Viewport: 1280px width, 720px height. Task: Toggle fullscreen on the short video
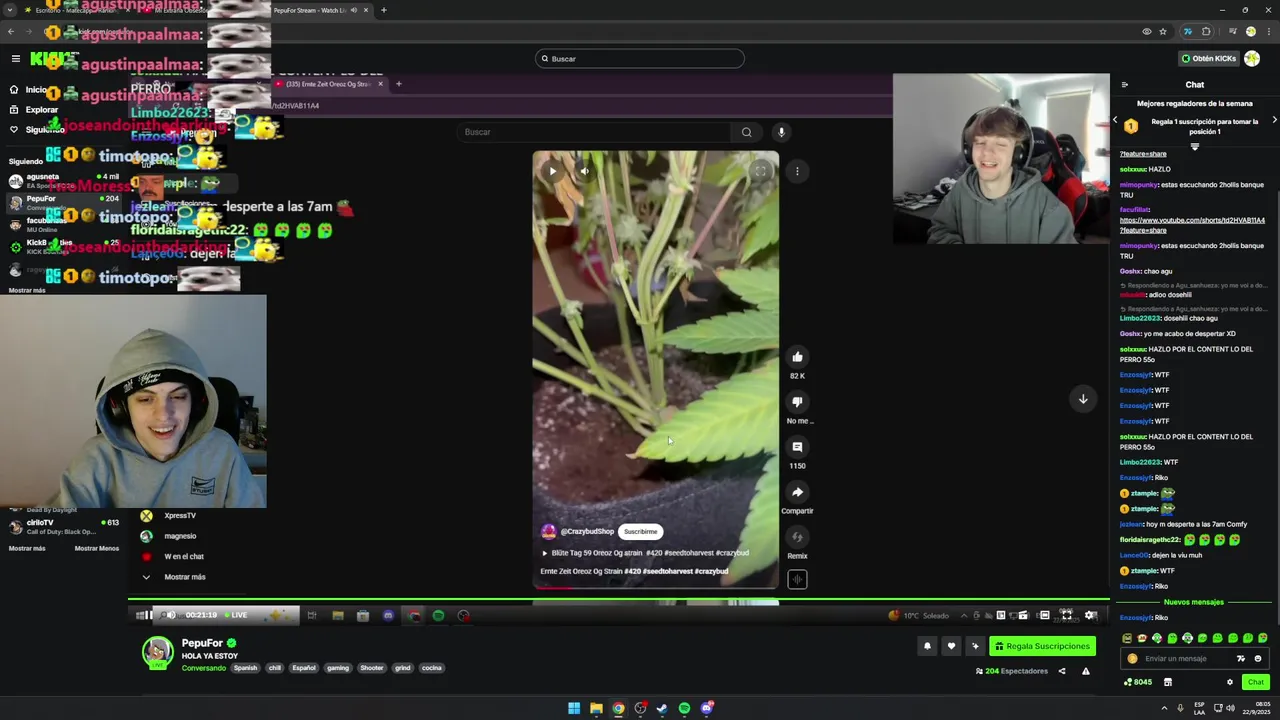coord(760,171)
